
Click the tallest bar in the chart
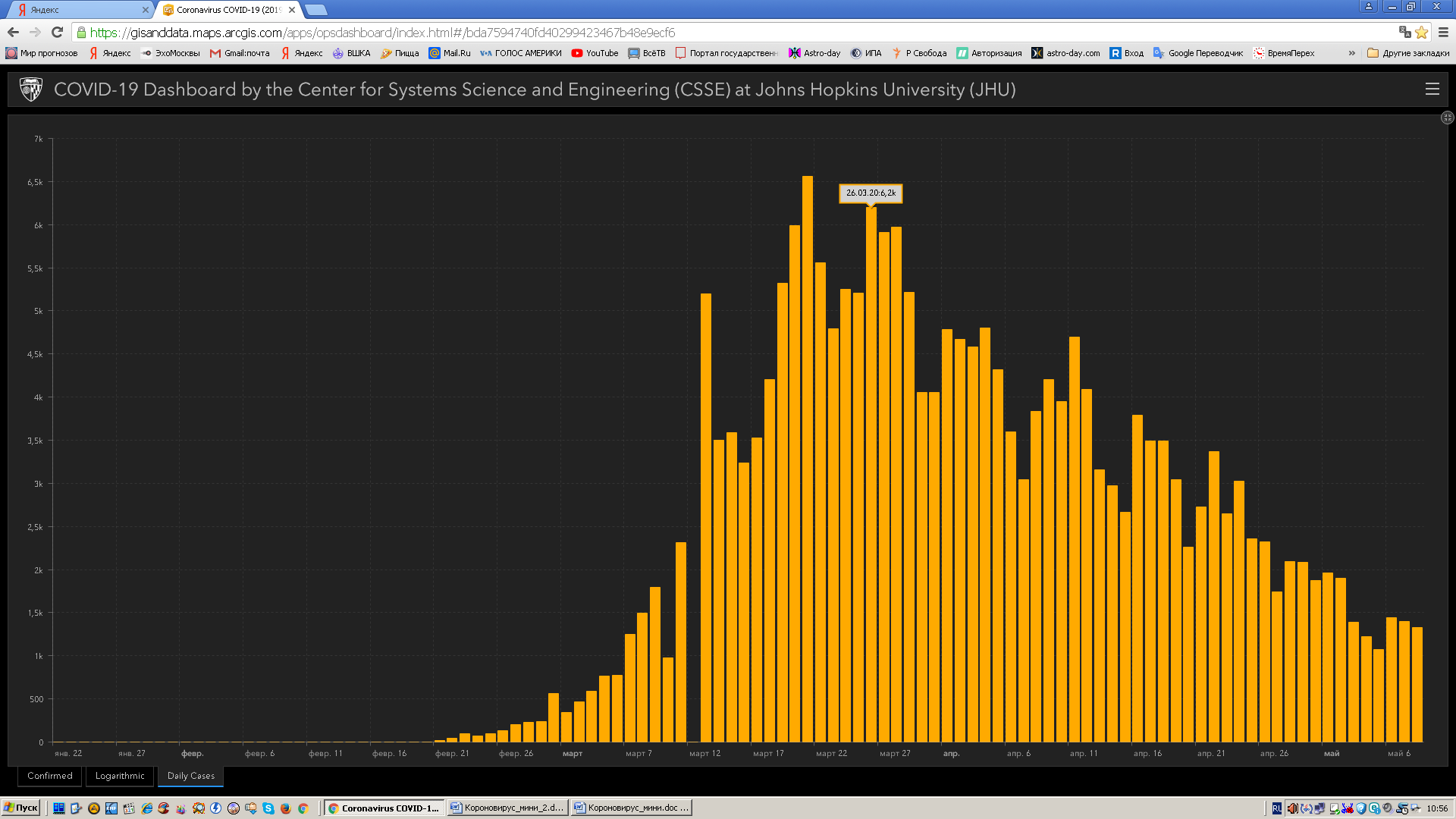[807, 455]
